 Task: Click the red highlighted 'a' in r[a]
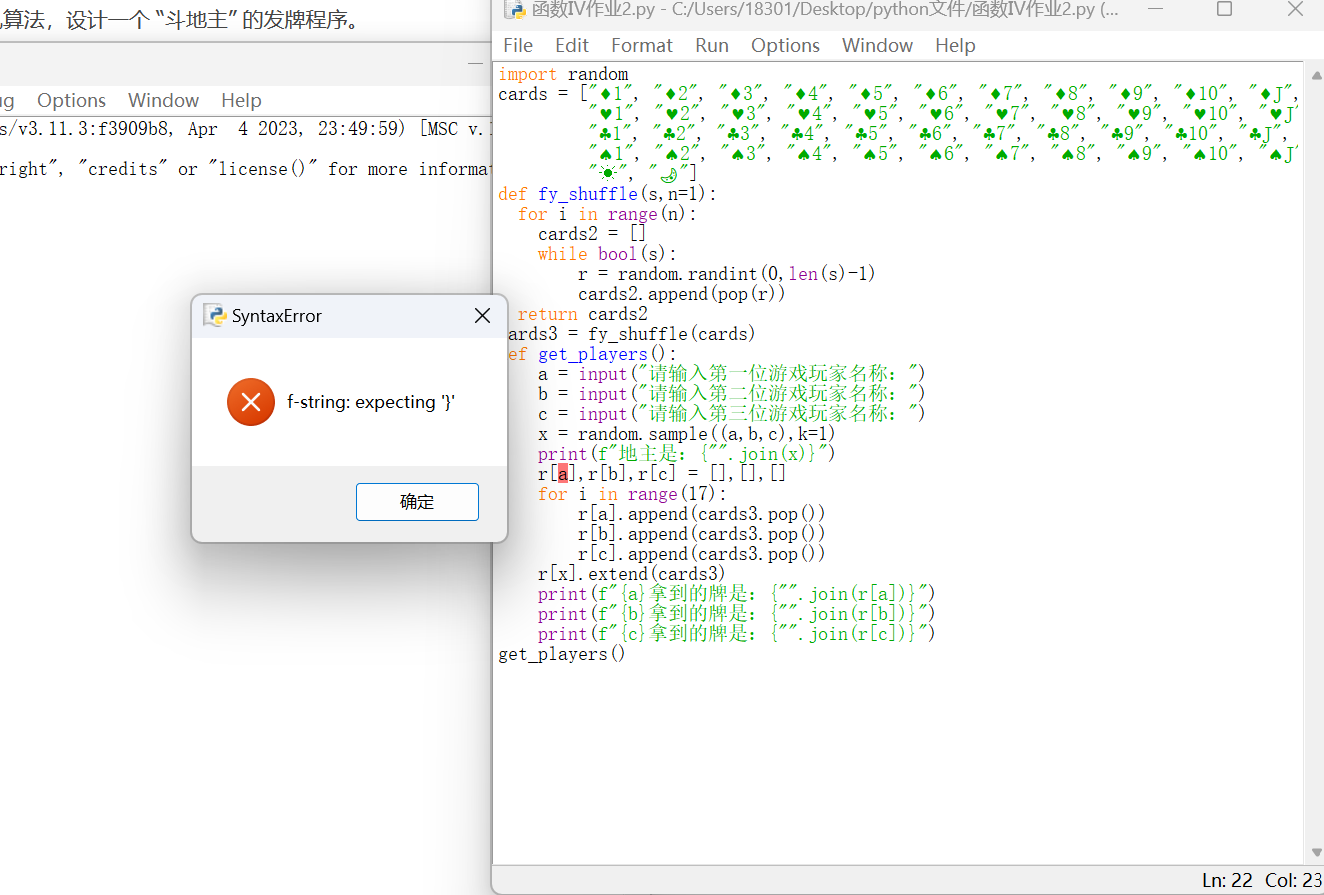pyautogui.click(x=563, y=474)
